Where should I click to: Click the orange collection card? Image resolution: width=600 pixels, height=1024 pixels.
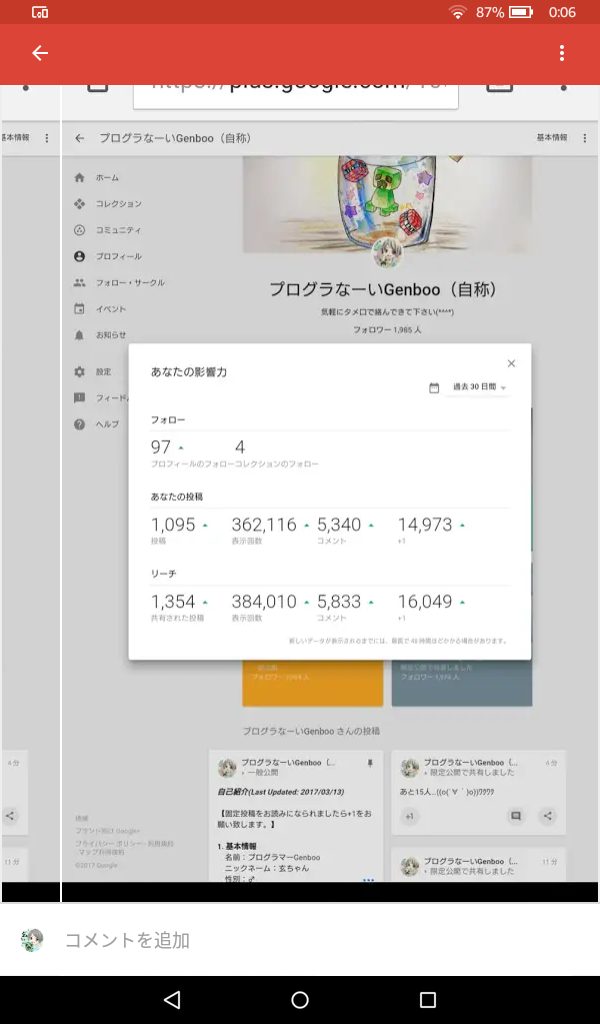click(x=313, y=682)
